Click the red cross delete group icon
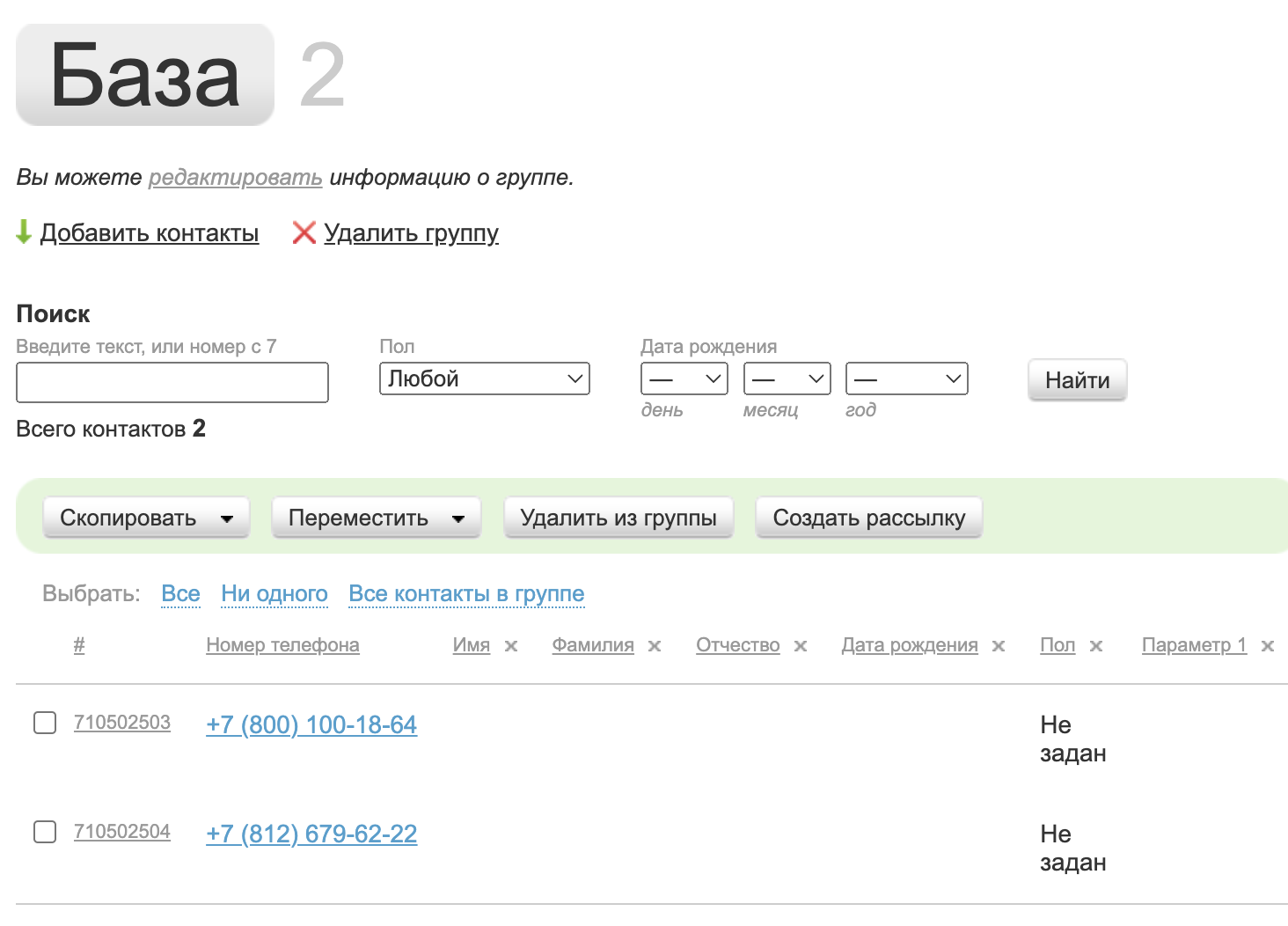Viewport: 1288px width, 926px height. [304, 232]
